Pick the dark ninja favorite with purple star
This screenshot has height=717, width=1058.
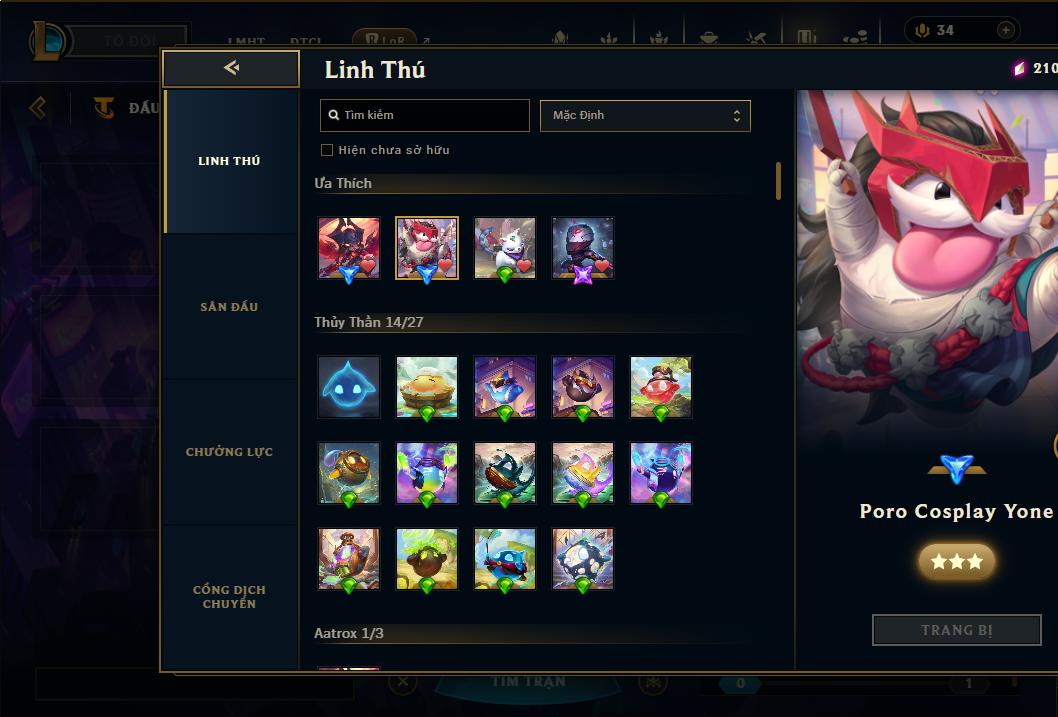tap(583, 248)
